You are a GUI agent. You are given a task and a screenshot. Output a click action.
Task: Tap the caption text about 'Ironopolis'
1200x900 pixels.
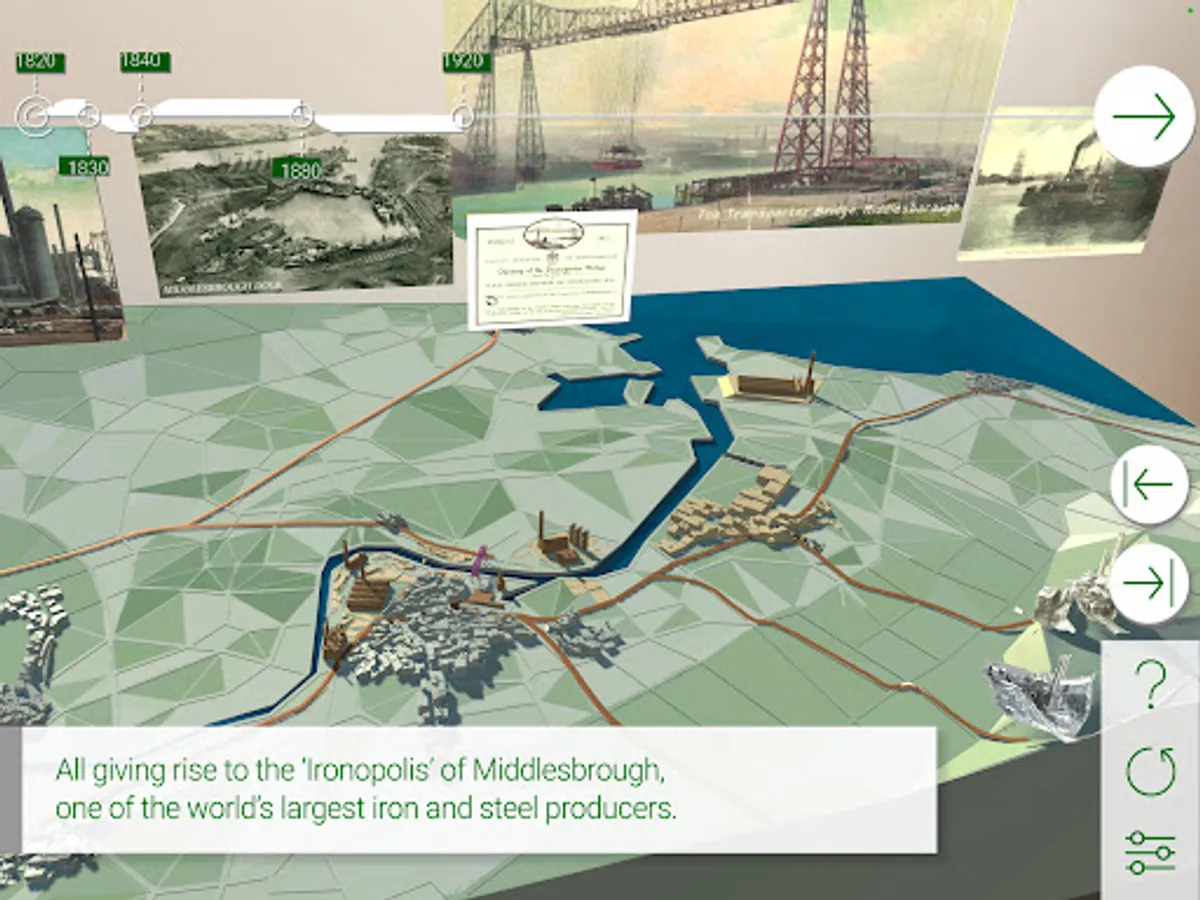pyautogui.click(x=366, y=789)
